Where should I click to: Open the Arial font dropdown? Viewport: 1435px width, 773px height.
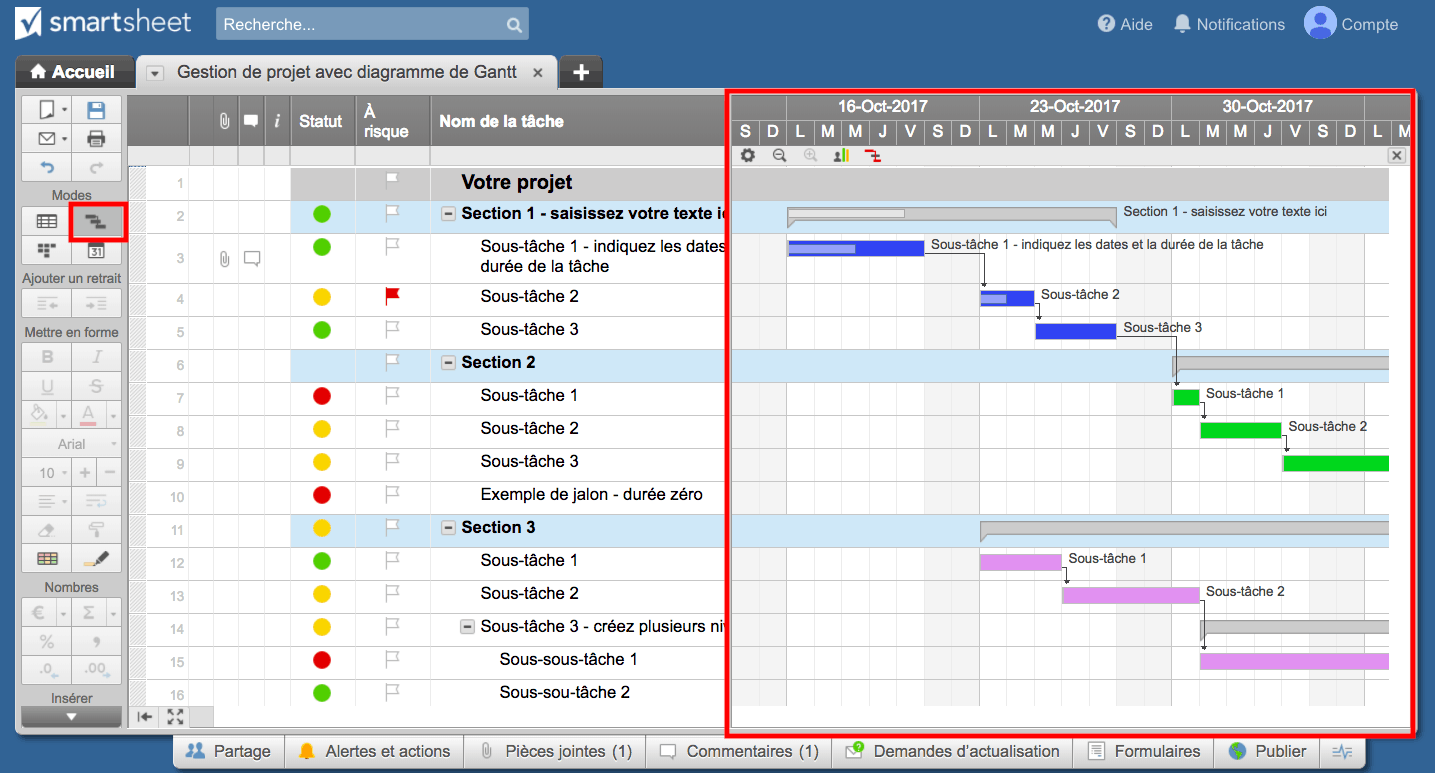click(72, 443)
